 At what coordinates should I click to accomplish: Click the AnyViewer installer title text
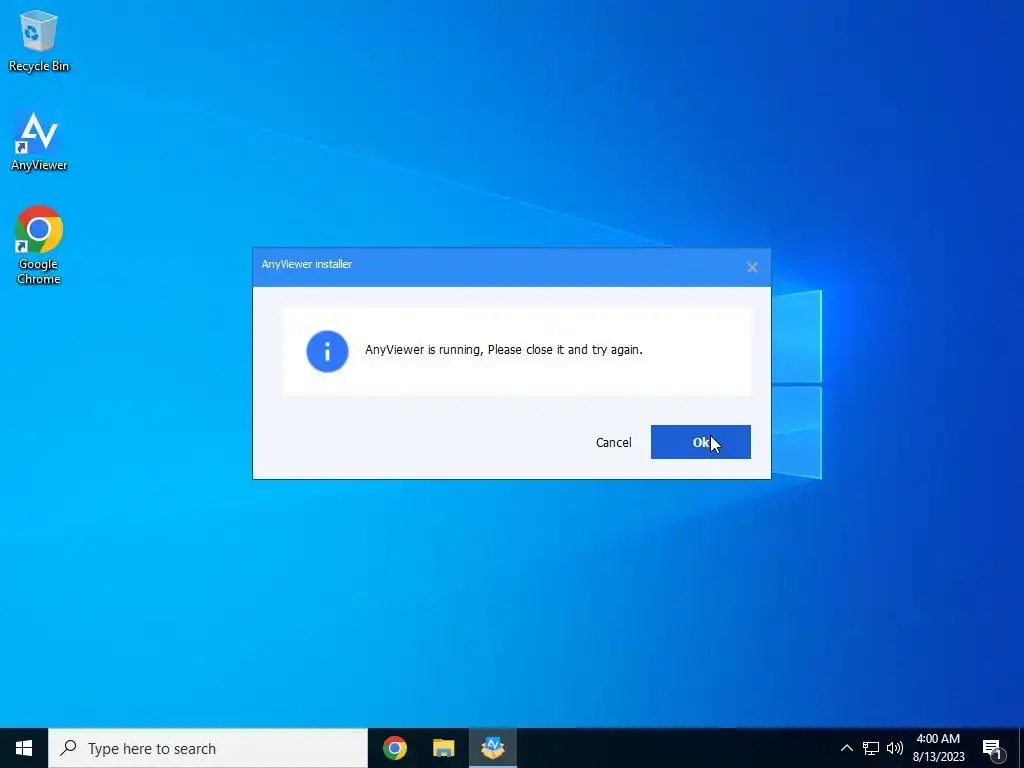[x=307, y=264]
